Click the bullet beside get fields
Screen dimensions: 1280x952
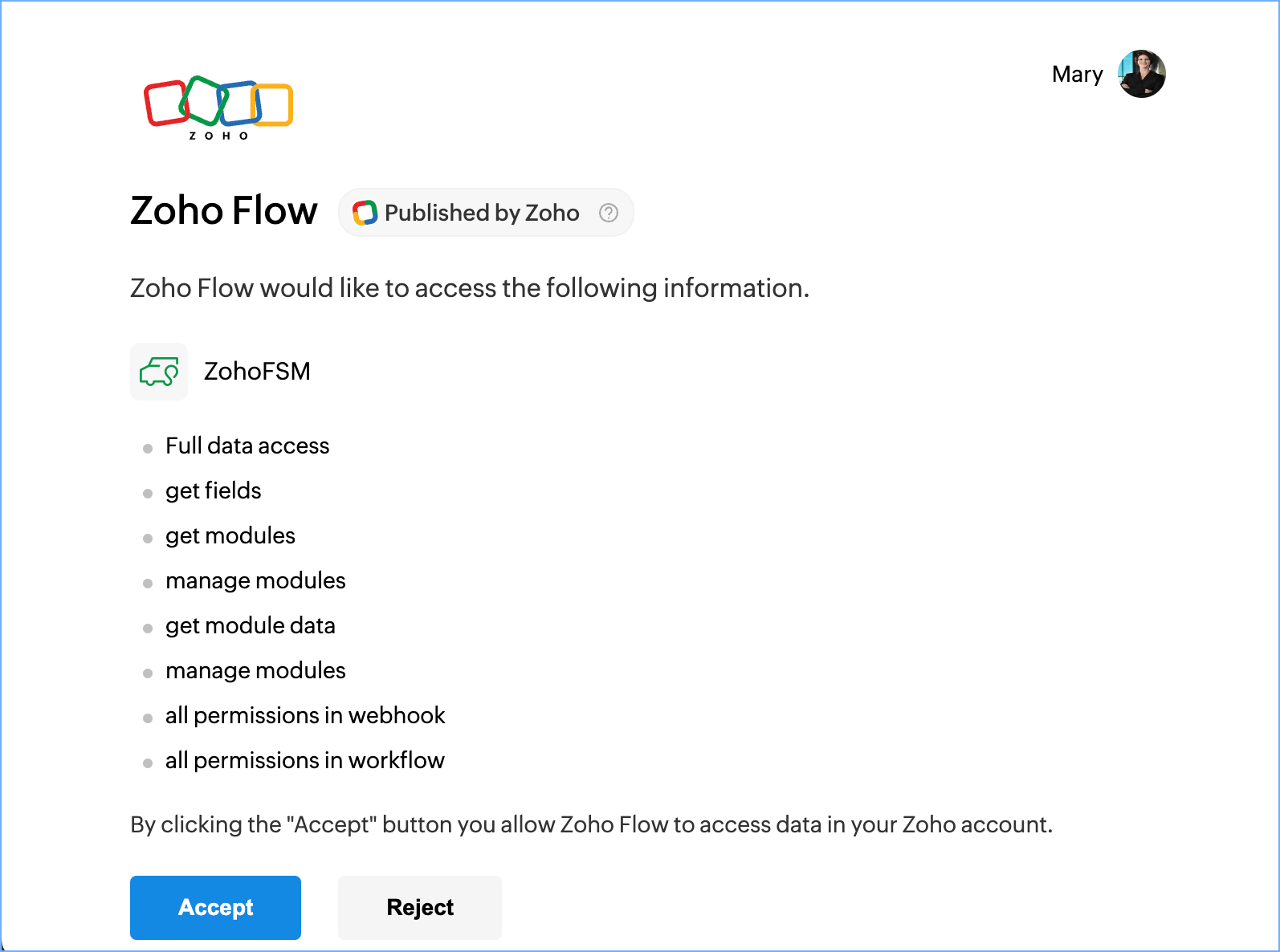coord(148,494)
